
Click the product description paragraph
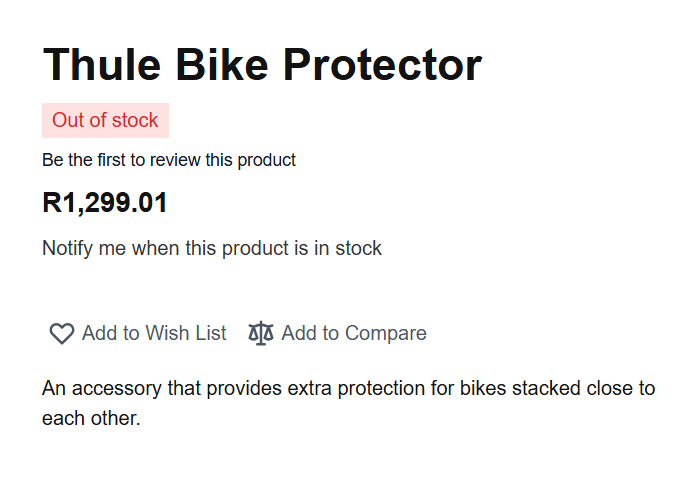(348, 402)
